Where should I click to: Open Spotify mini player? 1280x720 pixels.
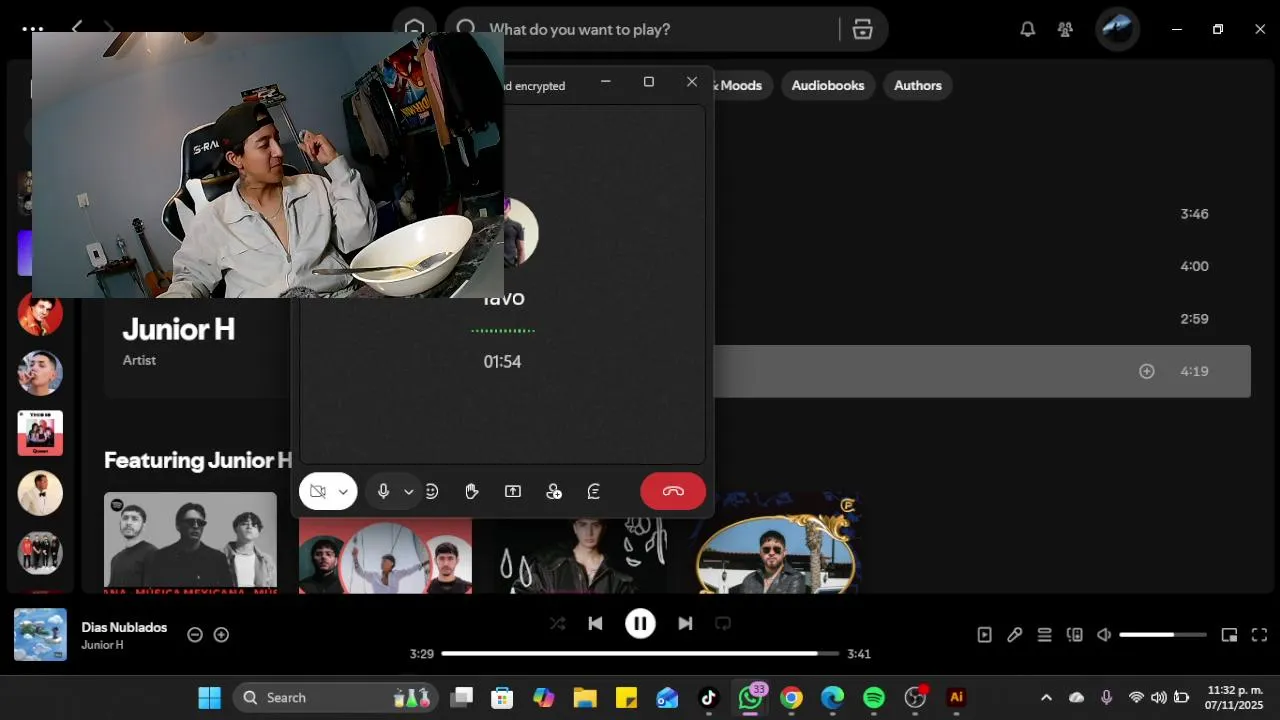(x=1229, y=634)
